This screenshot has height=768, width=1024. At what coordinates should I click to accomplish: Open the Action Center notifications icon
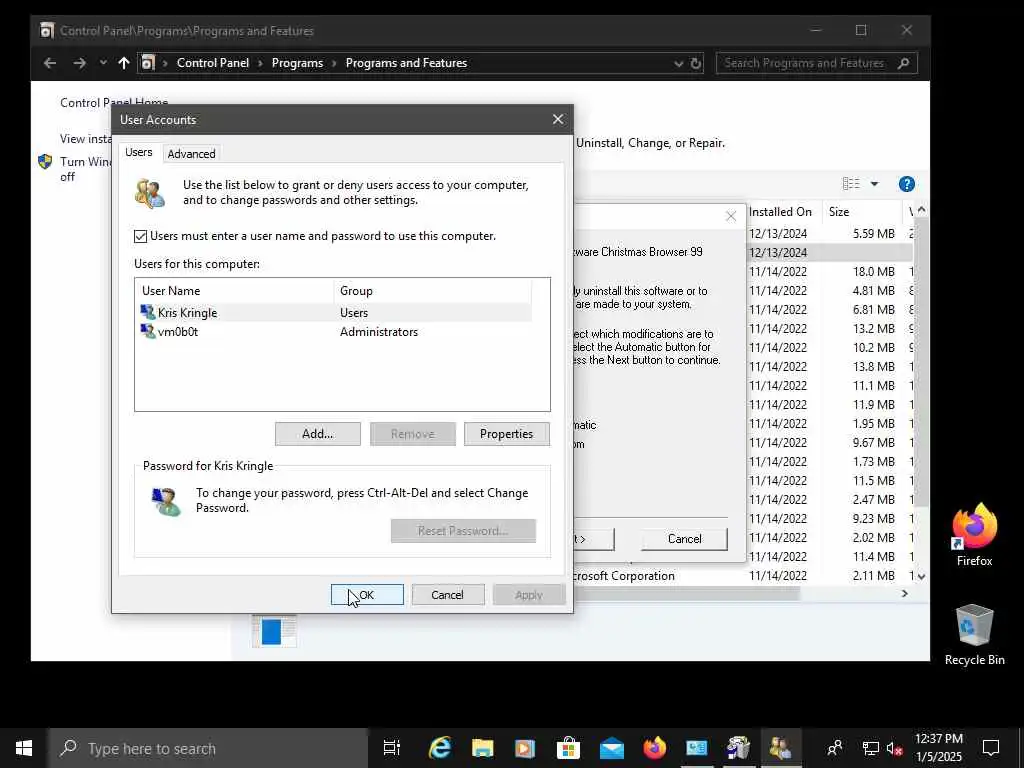point(991,748)
